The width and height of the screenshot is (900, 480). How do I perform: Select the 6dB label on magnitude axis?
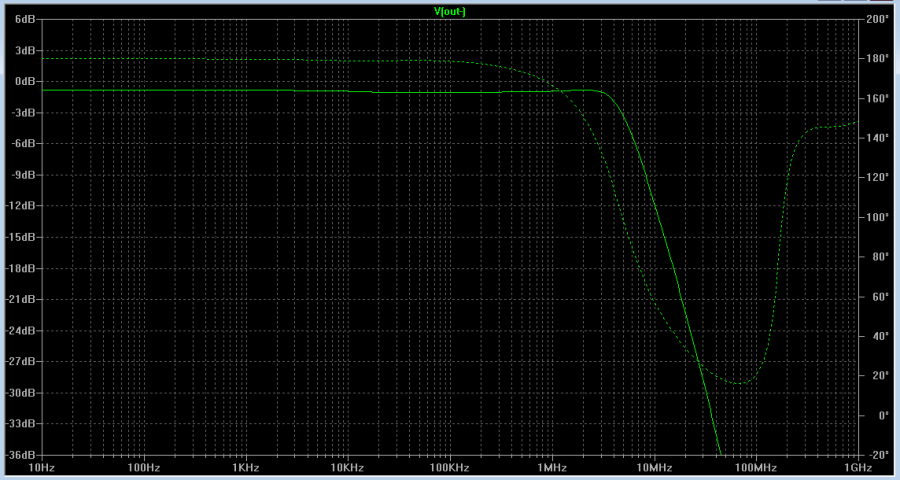(x=25, y=19)
